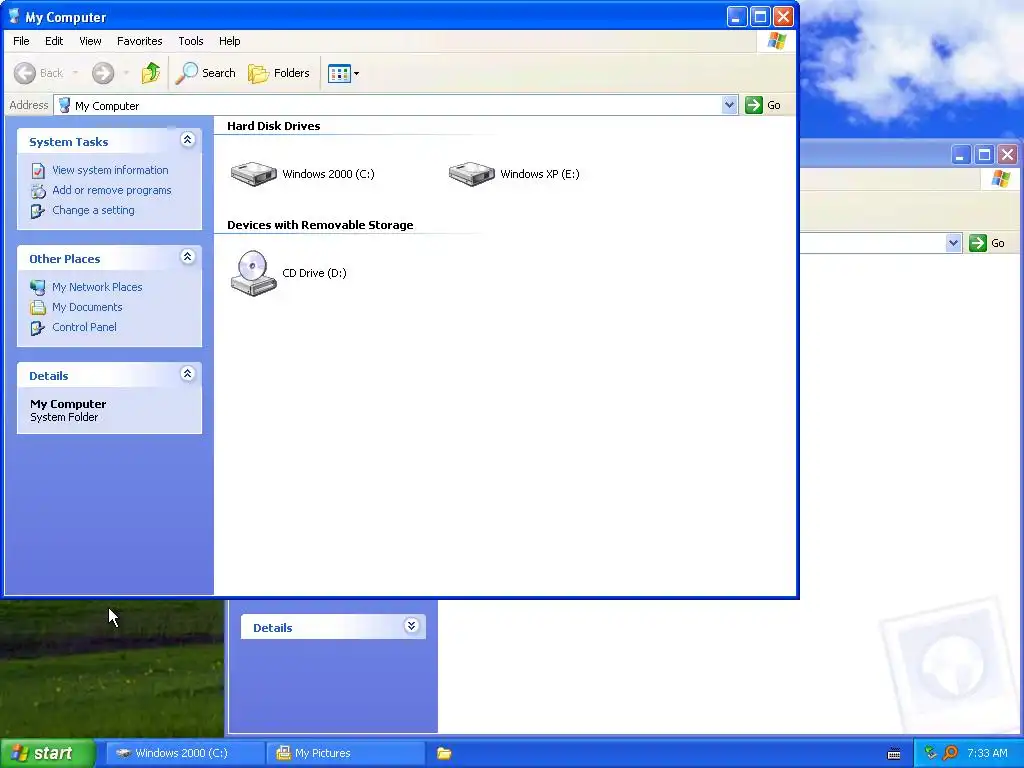The width and height of the screenshot is (1024, 768).
Task: Open My Documents link
Action: (x=88, y=307)
